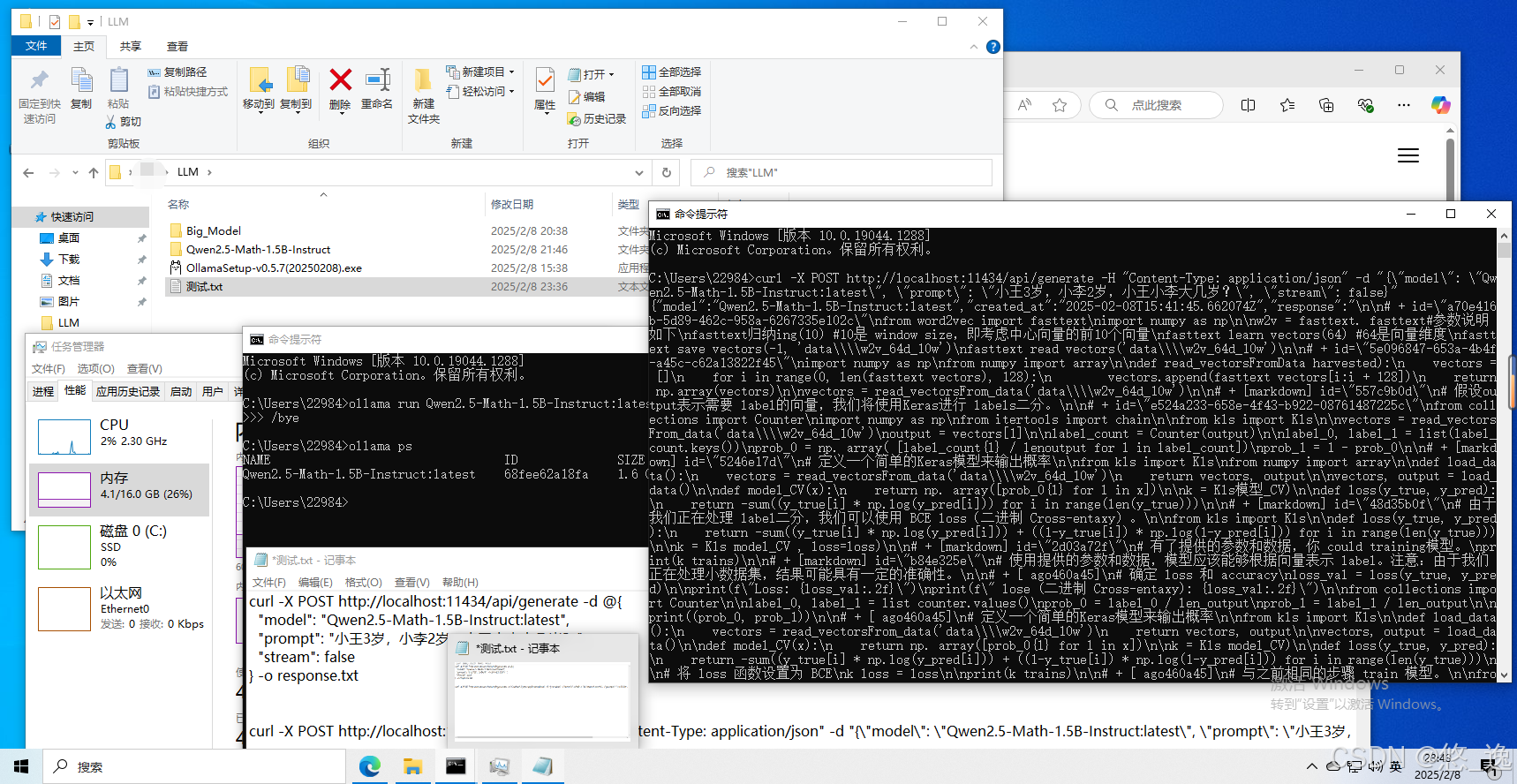Open Quick Access Toolbar customize arrow

90,22
